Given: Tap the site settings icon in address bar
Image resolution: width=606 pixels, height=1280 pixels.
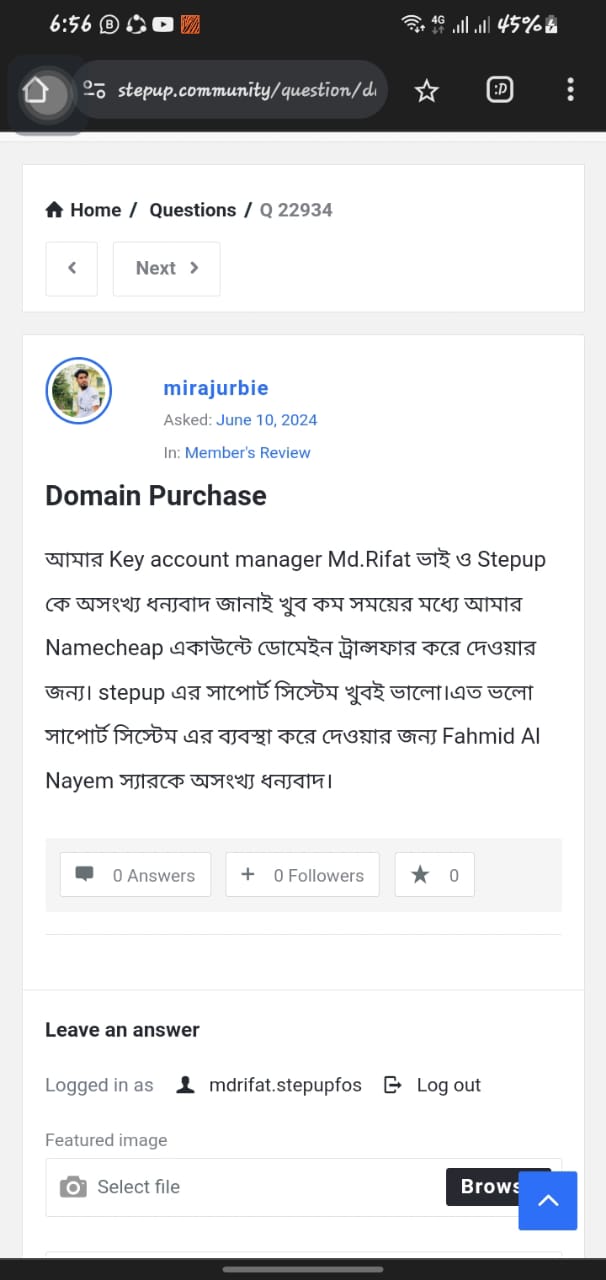Looking at the screenshot, I should point(95,90).
